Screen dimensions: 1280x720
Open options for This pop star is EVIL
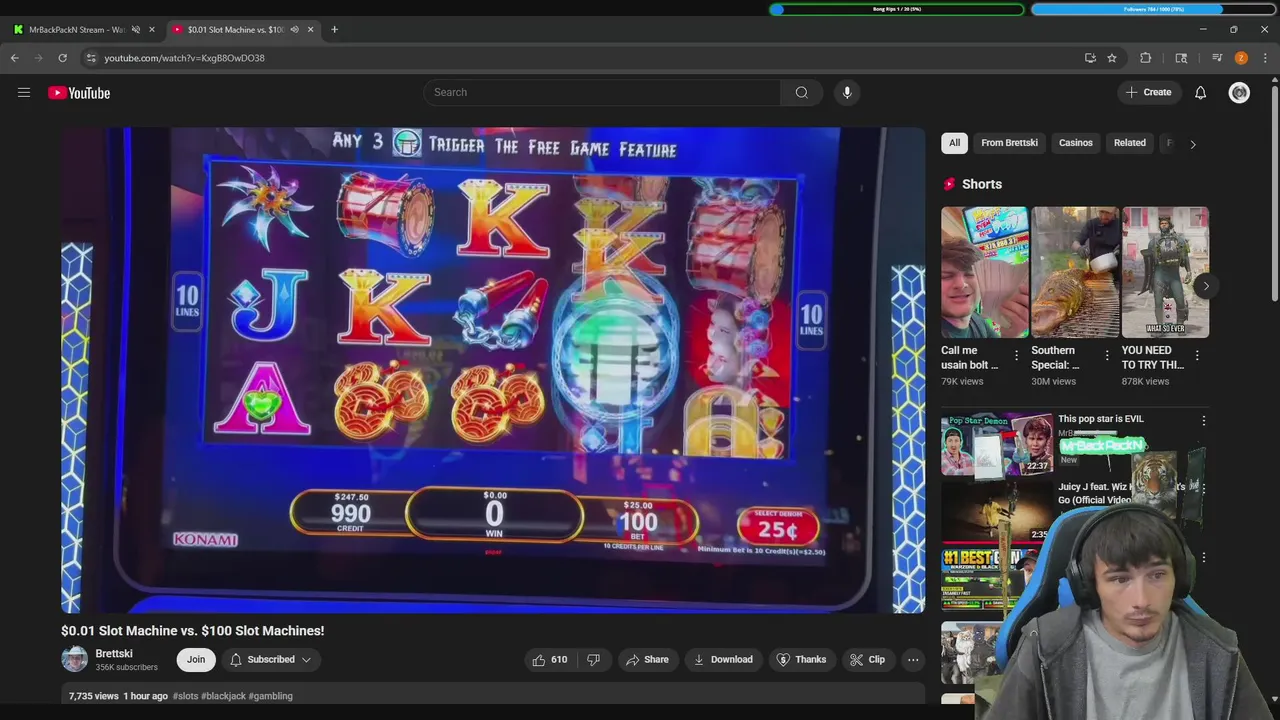pos(1203,421)
